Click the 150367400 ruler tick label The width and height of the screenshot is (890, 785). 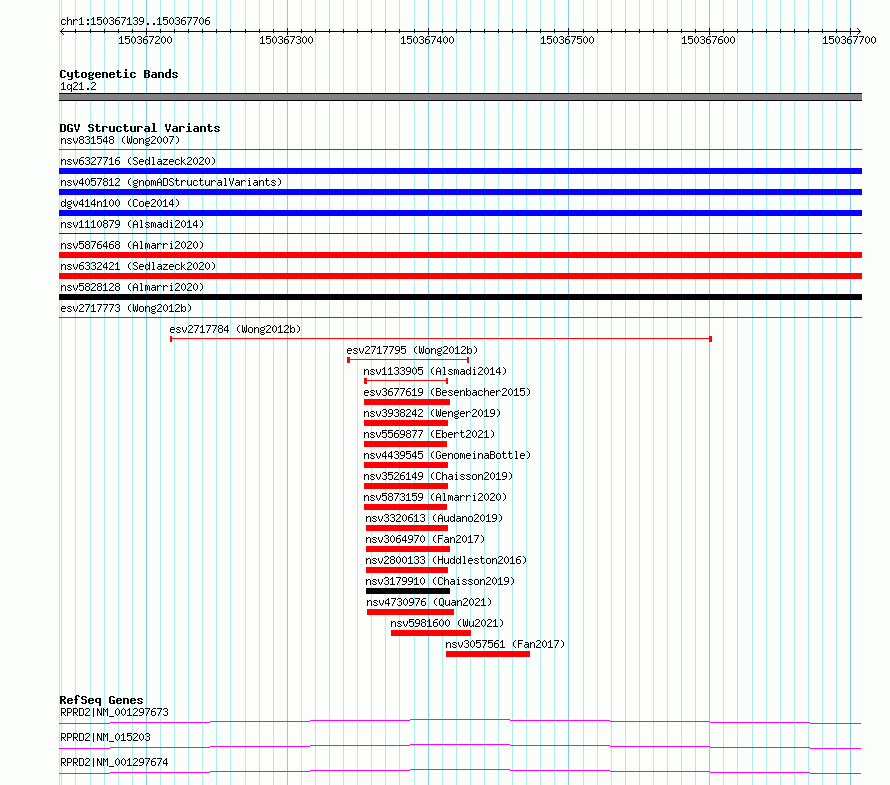pyautogui.click(x=427, y=40)
